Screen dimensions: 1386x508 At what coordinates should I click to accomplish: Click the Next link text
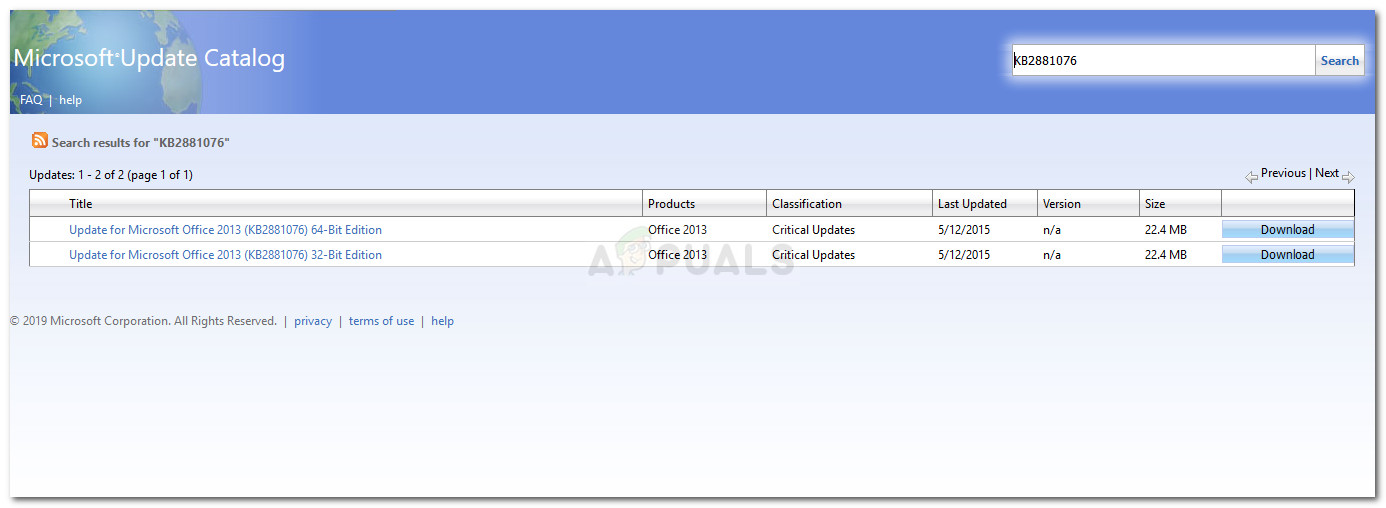point(1327,173)
